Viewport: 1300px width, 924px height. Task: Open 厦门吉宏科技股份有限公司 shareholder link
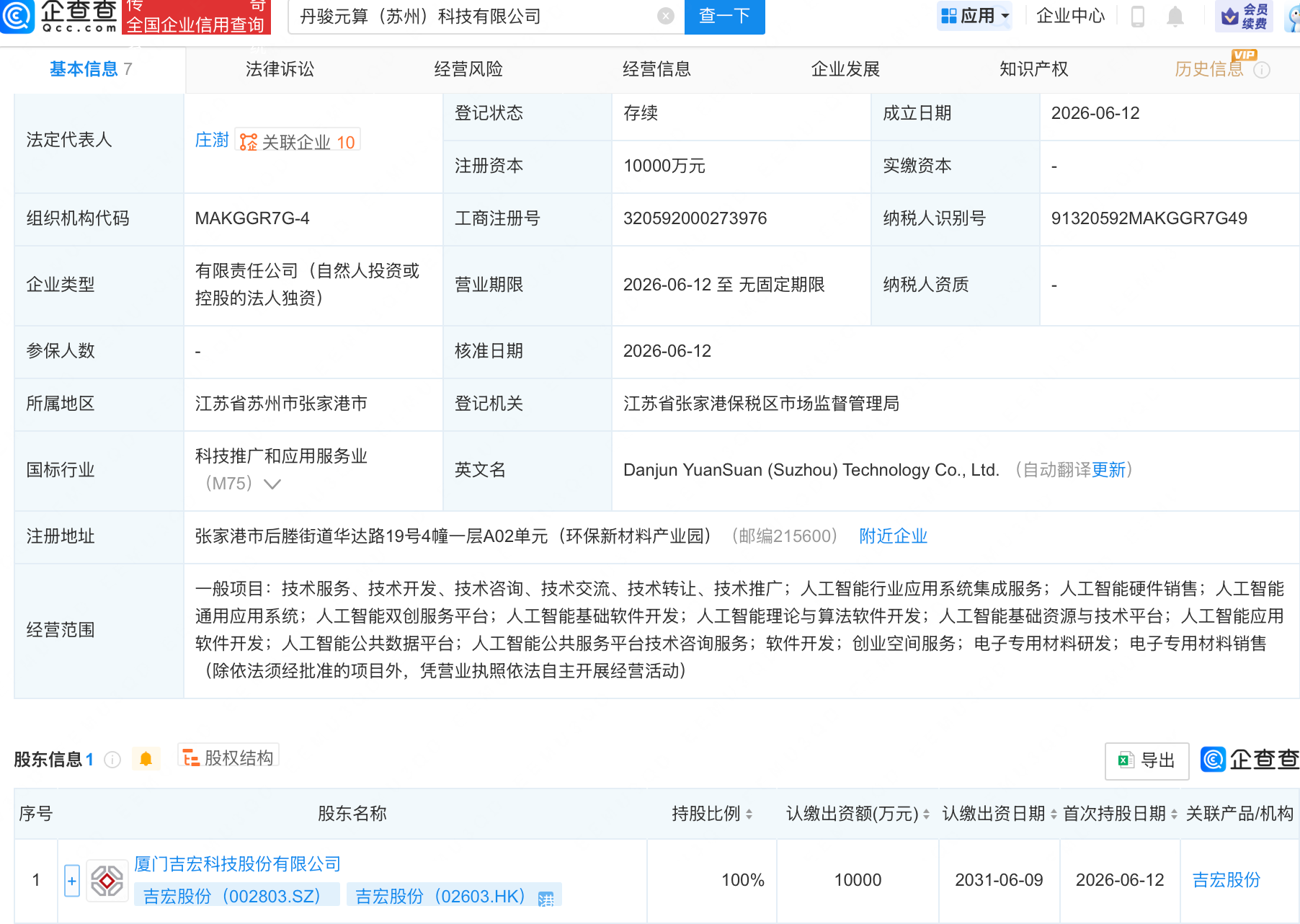[237, 864]
